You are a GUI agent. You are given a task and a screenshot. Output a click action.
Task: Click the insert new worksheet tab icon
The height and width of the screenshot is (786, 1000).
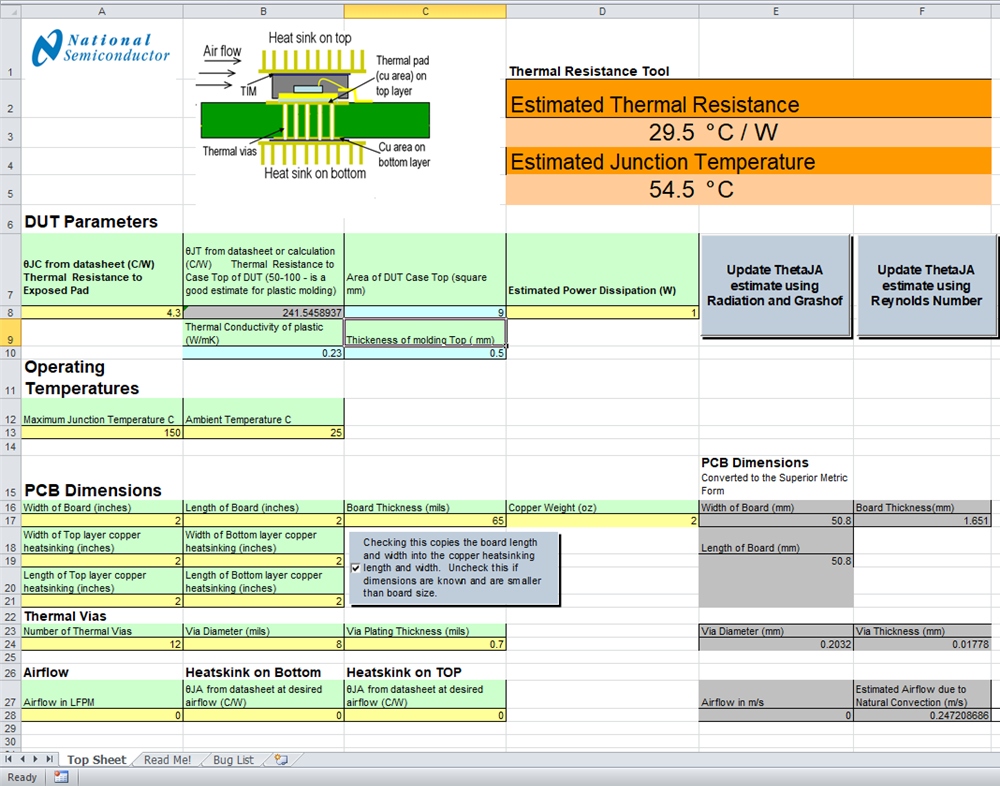tap(282, 759)
